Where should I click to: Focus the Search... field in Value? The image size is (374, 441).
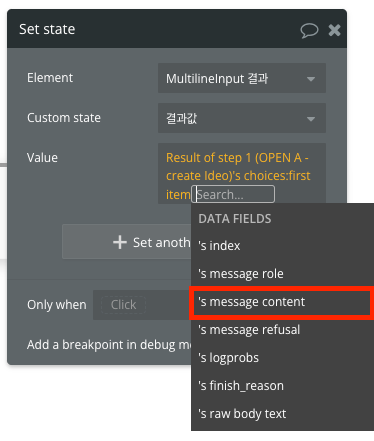point(233,194)
